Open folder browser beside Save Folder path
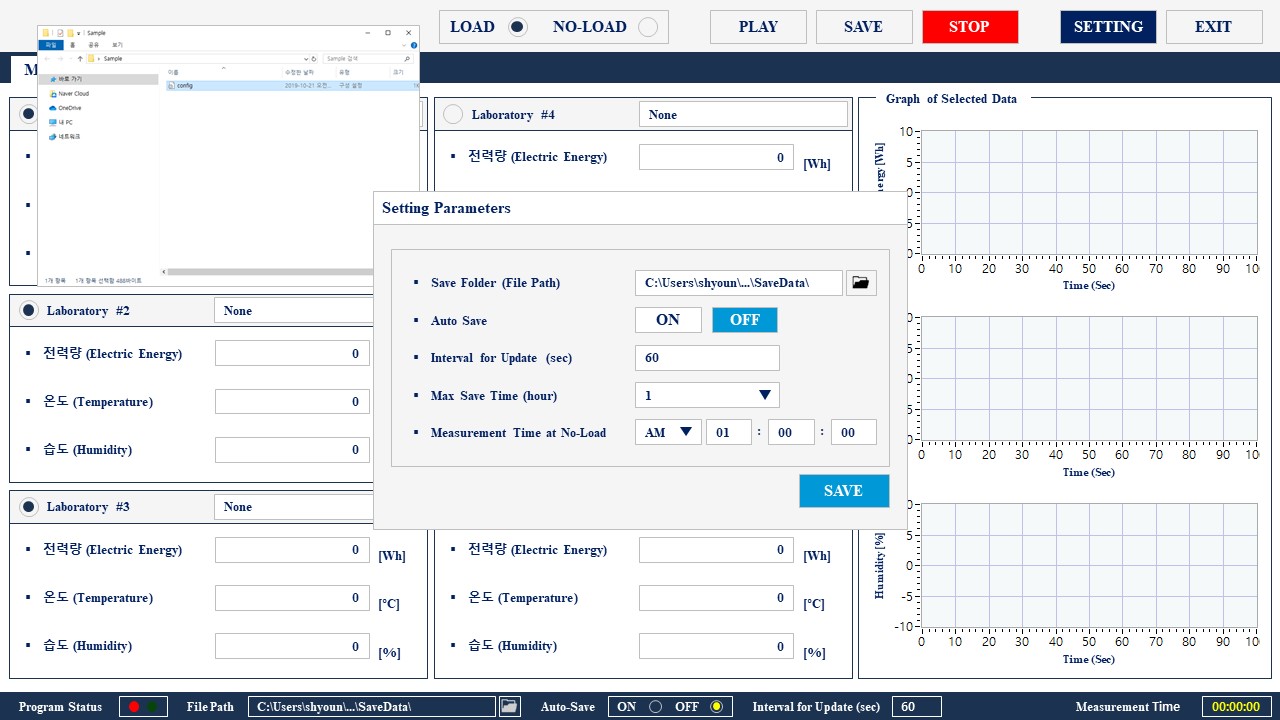 click(x=861, y=283)
